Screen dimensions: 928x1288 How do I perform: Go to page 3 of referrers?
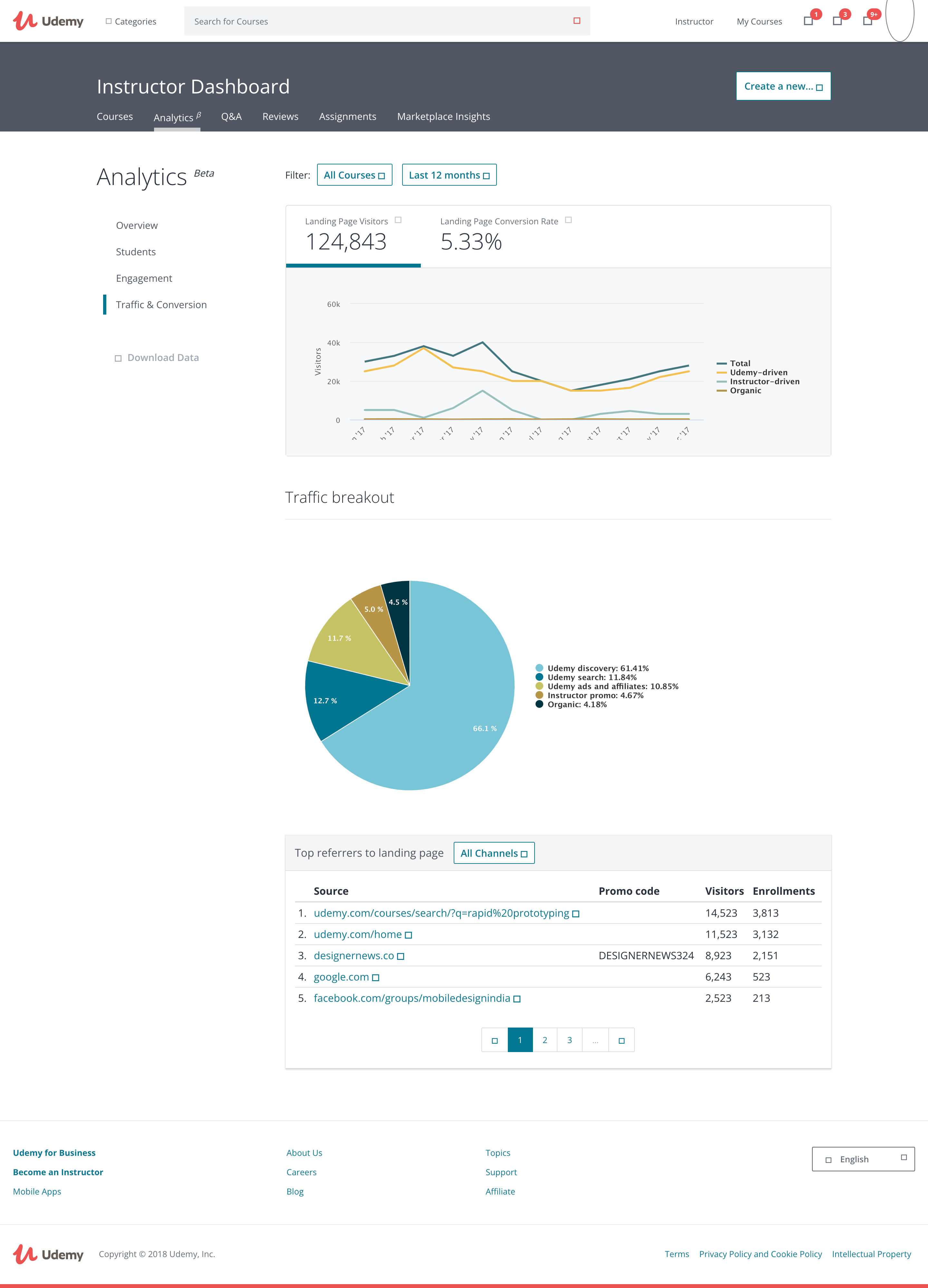click(570, 1040)
